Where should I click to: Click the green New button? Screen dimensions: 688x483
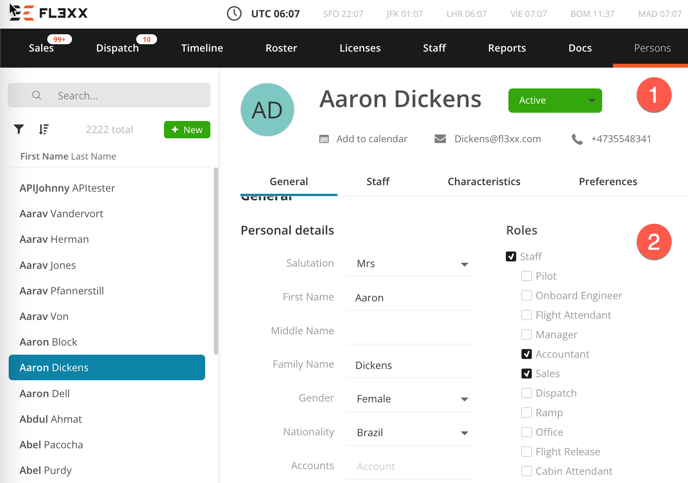pos(187,129)
